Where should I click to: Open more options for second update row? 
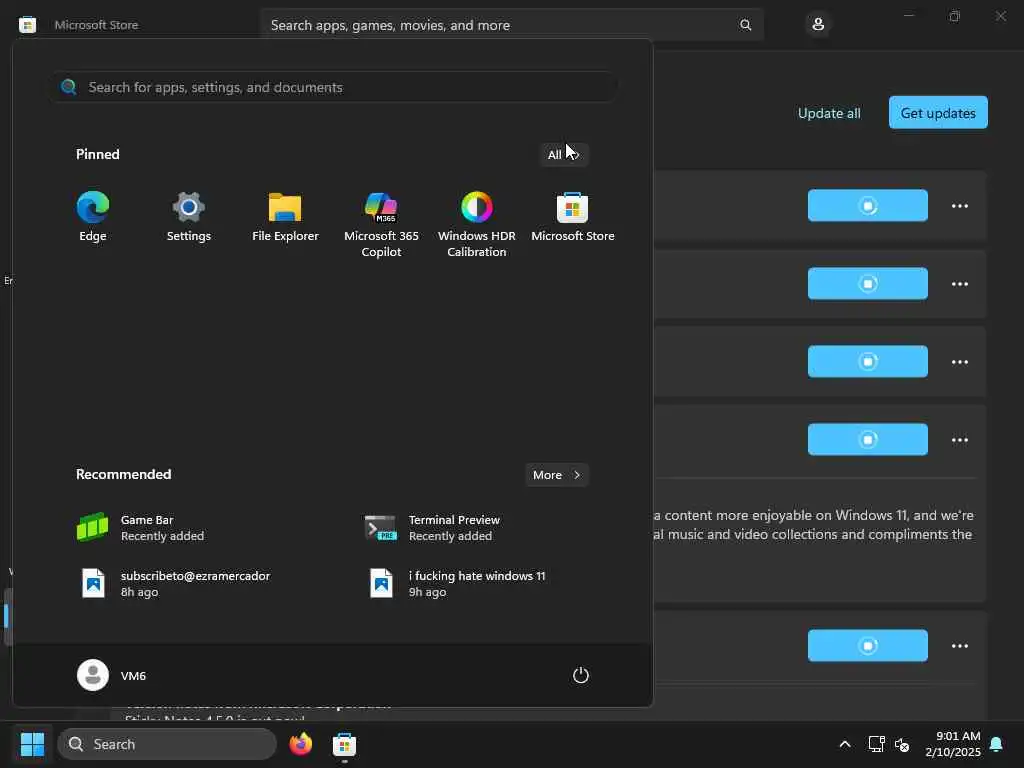coord(959,284)
